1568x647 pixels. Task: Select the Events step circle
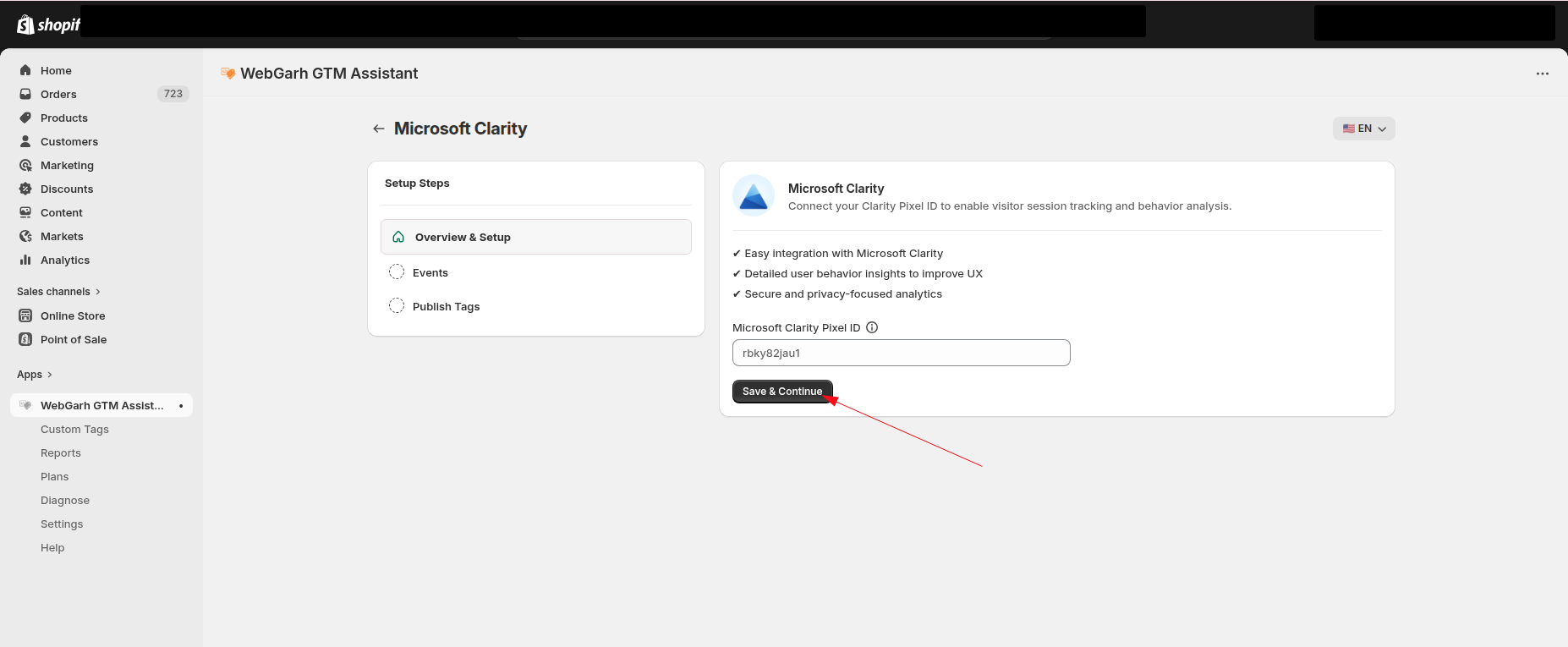[397, 271]
